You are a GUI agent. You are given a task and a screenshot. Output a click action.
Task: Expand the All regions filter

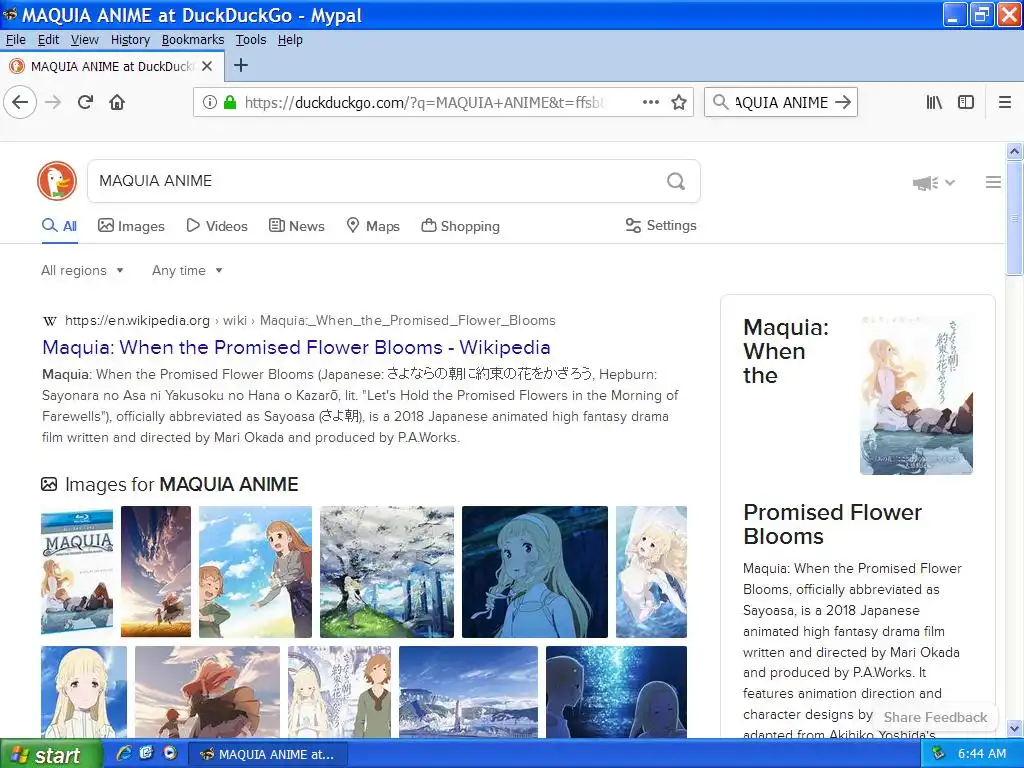pos(82,270)
